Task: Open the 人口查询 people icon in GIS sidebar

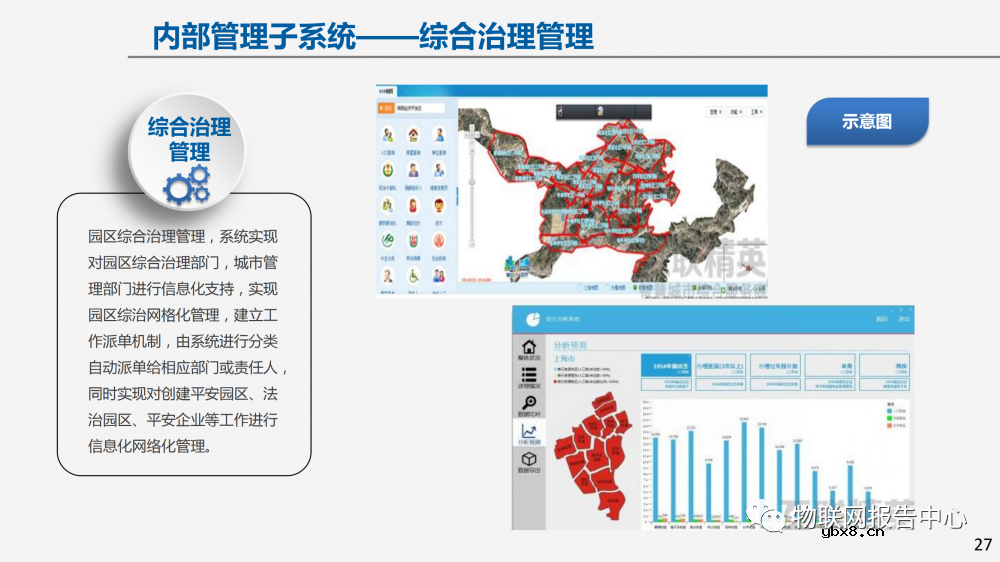Action: pos(388,135)
